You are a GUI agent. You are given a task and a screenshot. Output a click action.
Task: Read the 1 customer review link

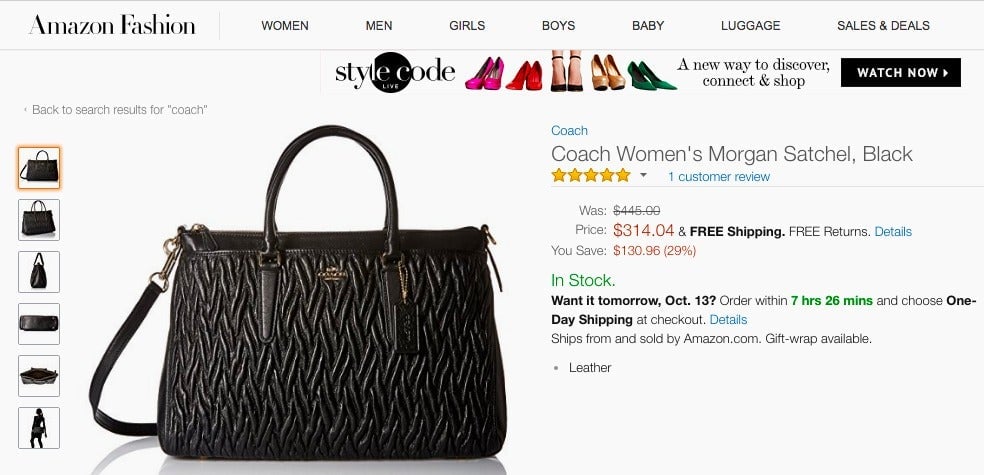point(719,177)
